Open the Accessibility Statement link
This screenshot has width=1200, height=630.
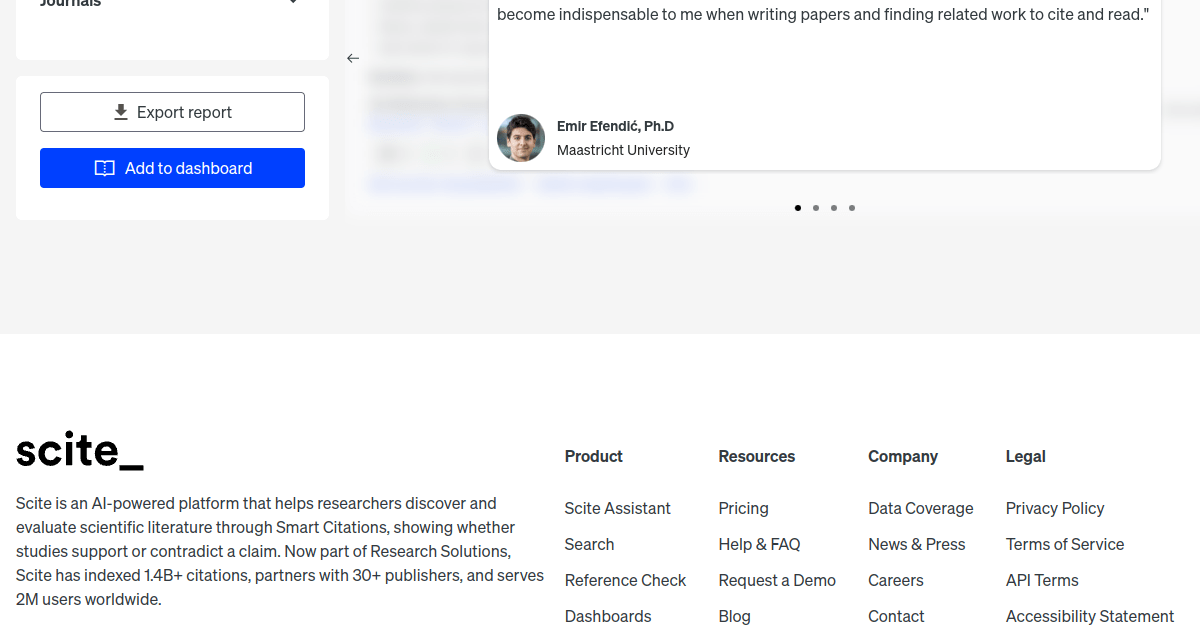click(1090, 616)
